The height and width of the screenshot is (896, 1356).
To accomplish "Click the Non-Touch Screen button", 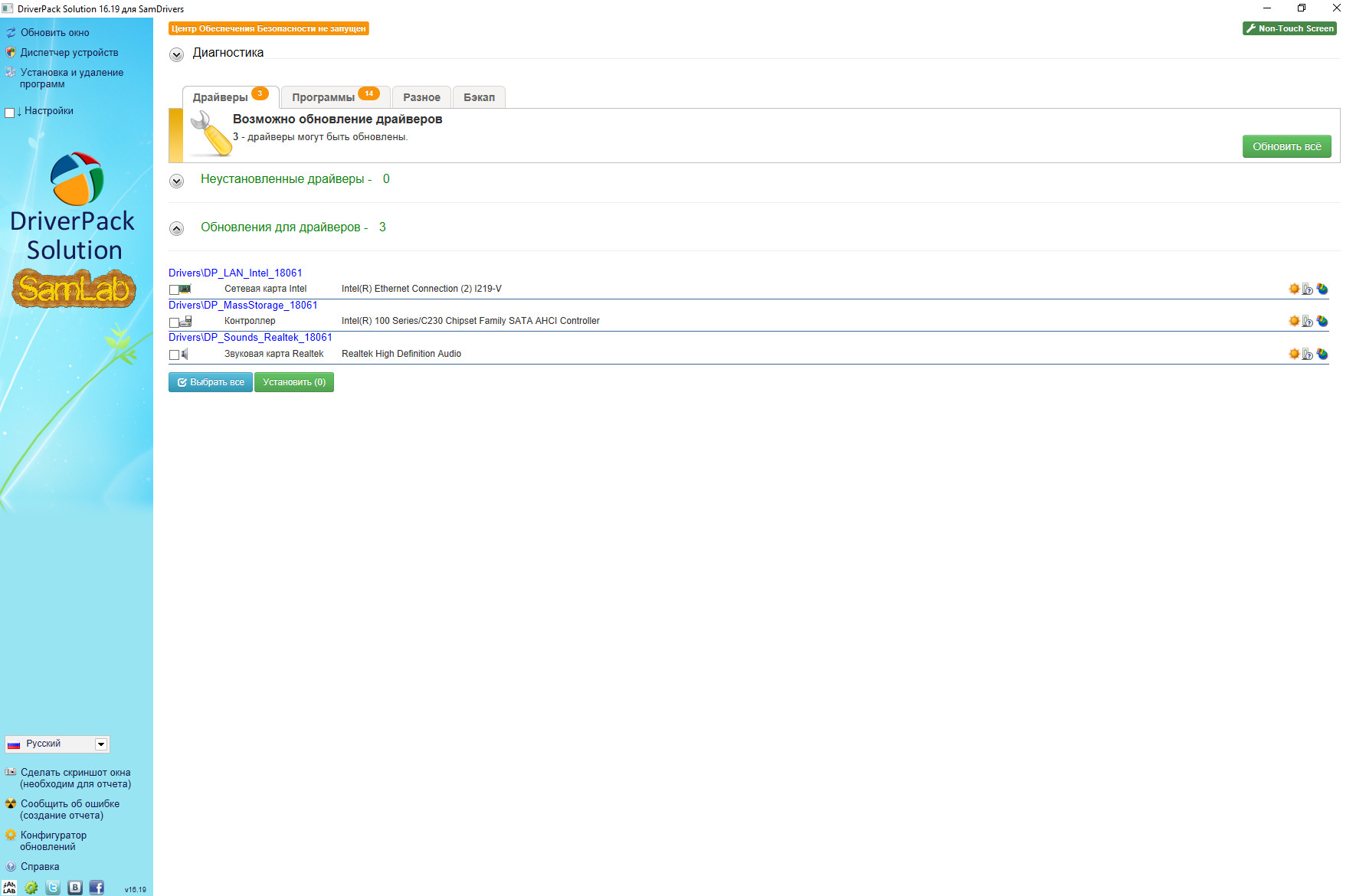I will pyautogui.click(x=1289, y=28).
